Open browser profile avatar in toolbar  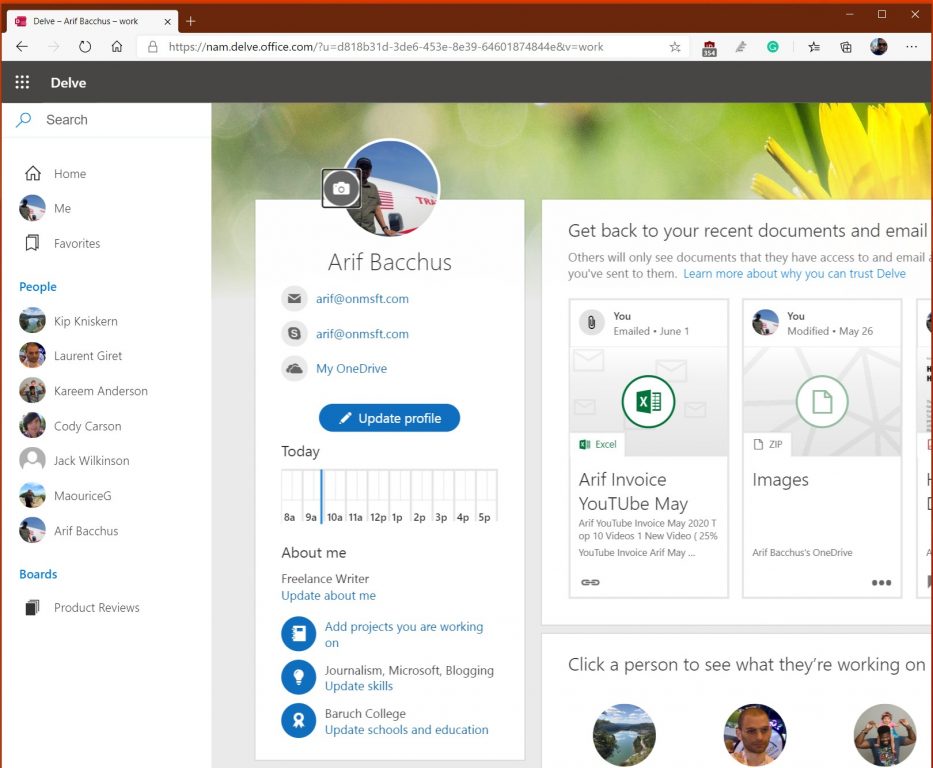click(x=879, y=46)
